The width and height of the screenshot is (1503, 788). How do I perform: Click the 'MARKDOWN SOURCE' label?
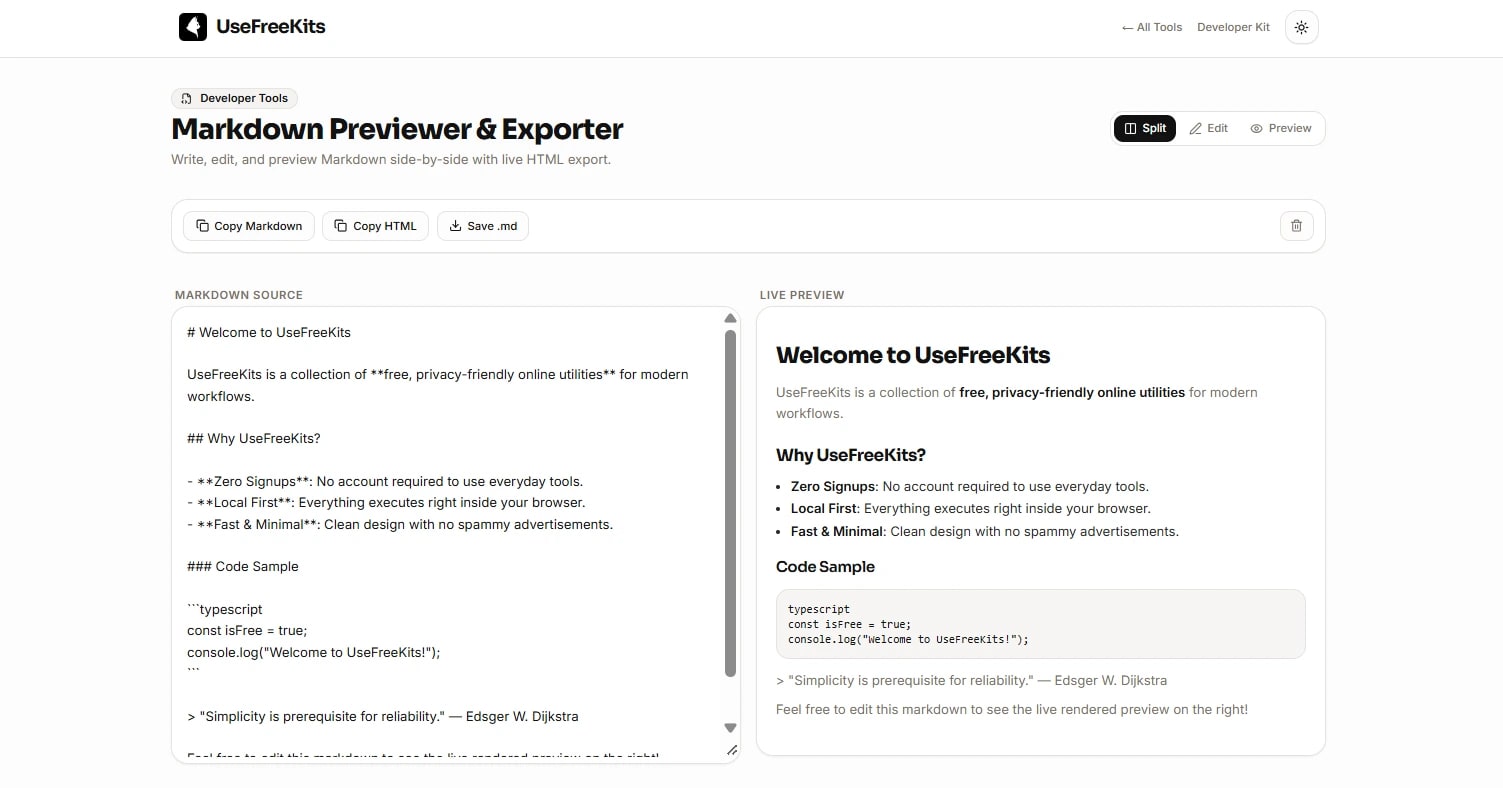(x=239, y=295)
